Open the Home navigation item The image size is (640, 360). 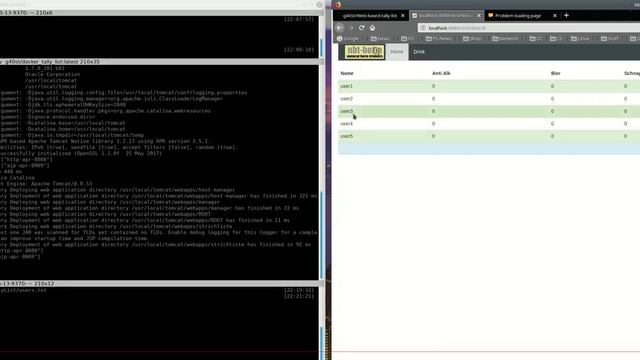(397, 52)
